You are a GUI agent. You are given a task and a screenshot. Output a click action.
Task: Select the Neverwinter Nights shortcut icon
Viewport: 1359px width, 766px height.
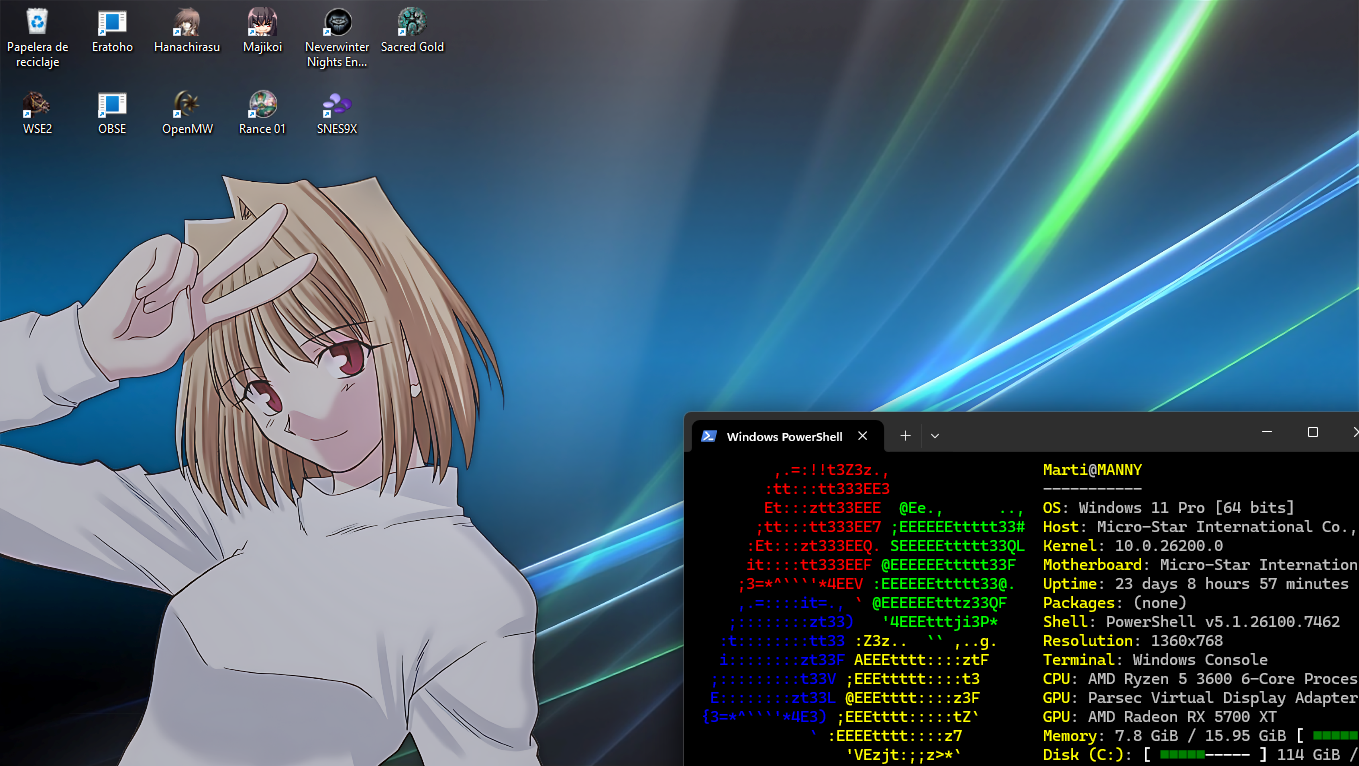click(337, 38)
